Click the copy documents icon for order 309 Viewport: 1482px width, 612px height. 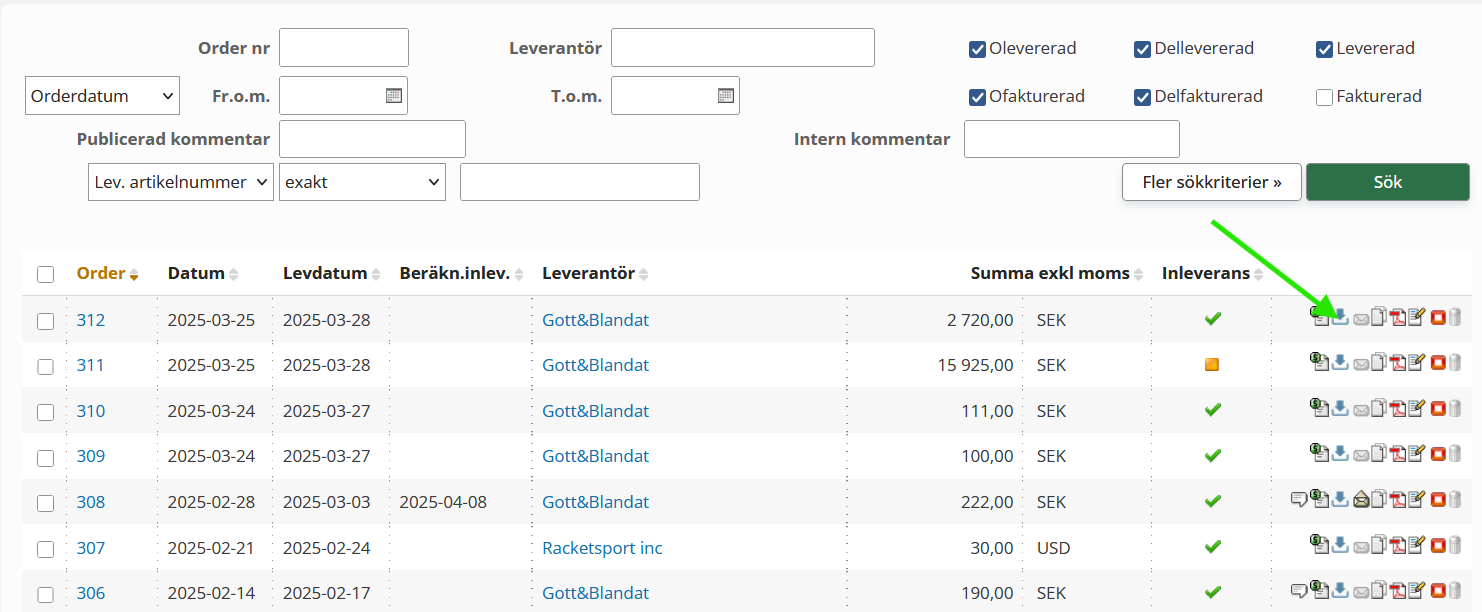click(x=1379, y=454)
